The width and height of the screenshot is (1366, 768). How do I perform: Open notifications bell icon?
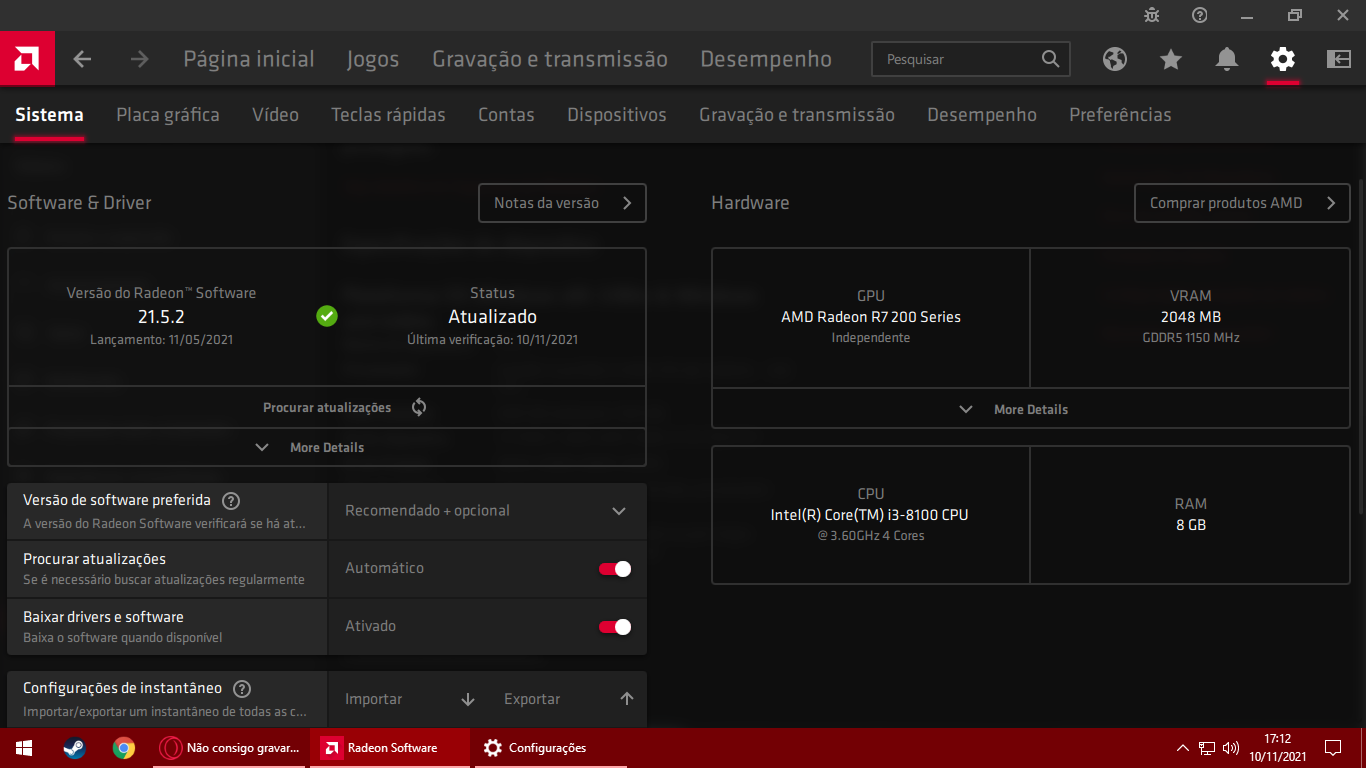(1227, 59)
